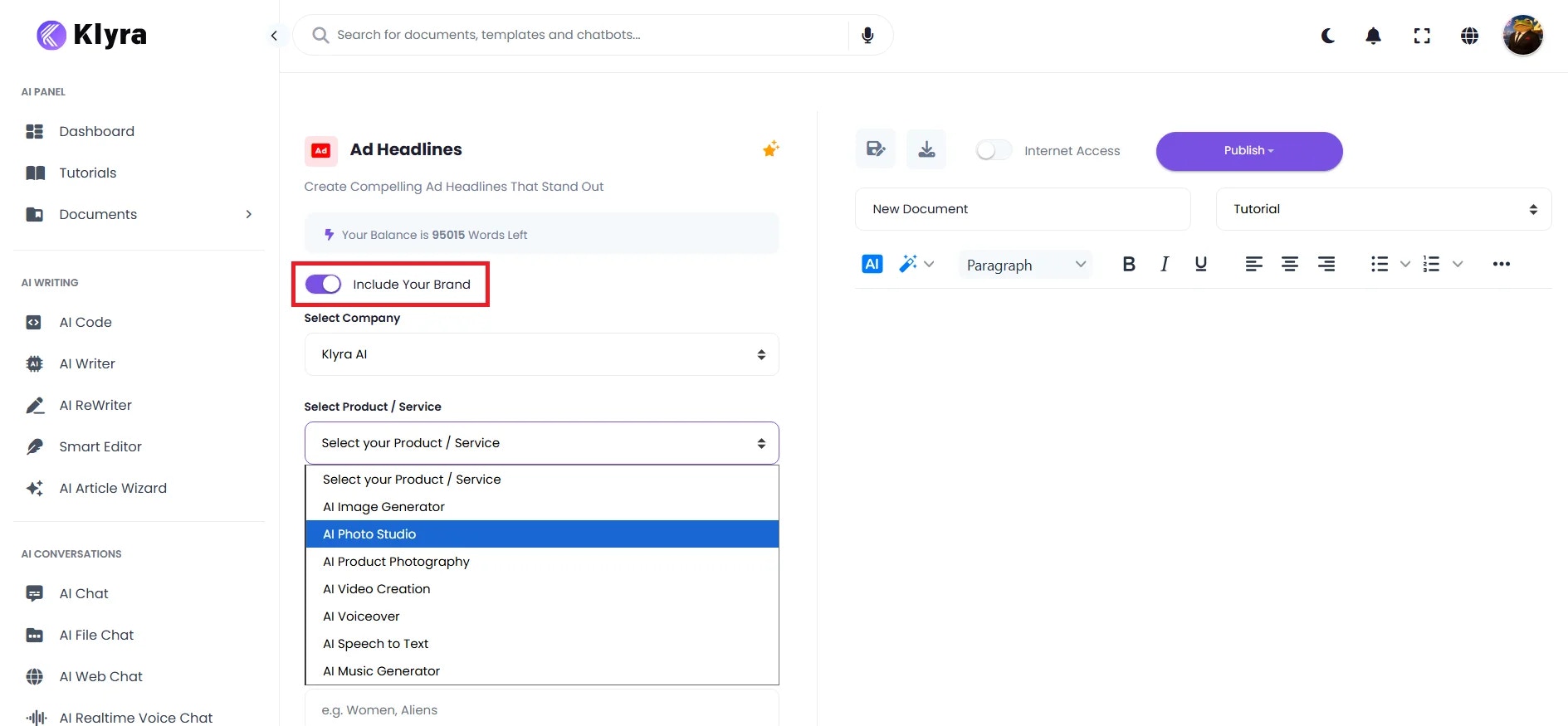Close the Select Product / Service dropdown

pos(541,443)
